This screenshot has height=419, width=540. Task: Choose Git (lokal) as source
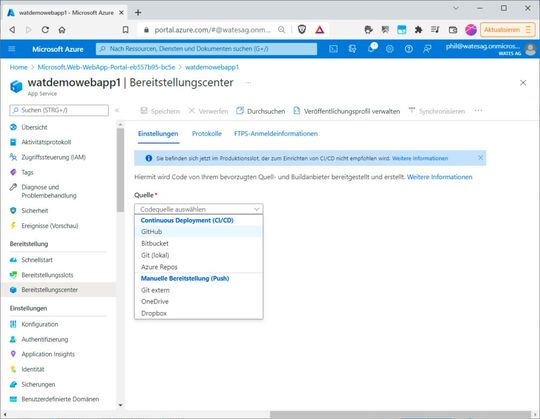tap(199, 255)
